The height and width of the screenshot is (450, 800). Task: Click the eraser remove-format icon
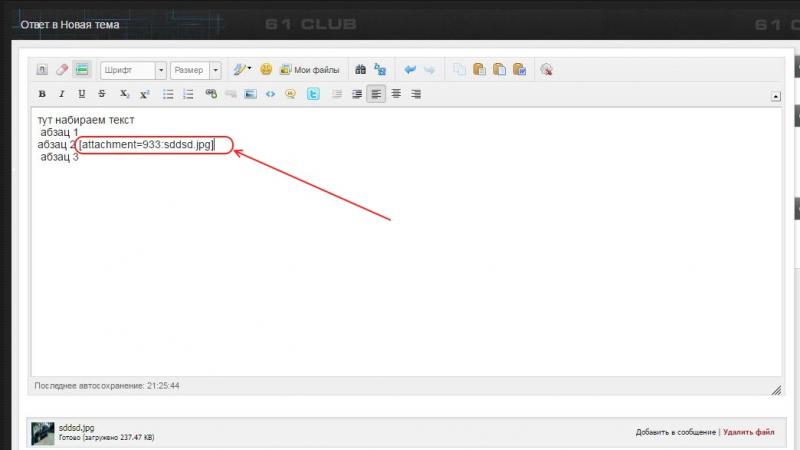coord(61,70)
